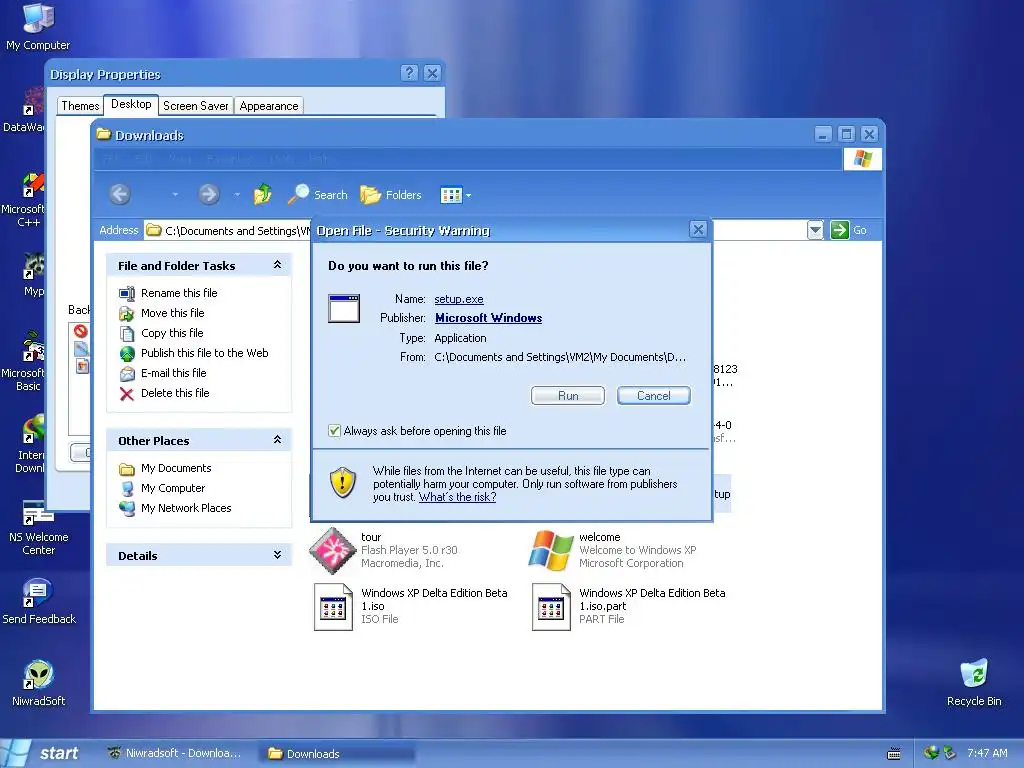Select Desktop tab in Display Properties

point(131,104)
